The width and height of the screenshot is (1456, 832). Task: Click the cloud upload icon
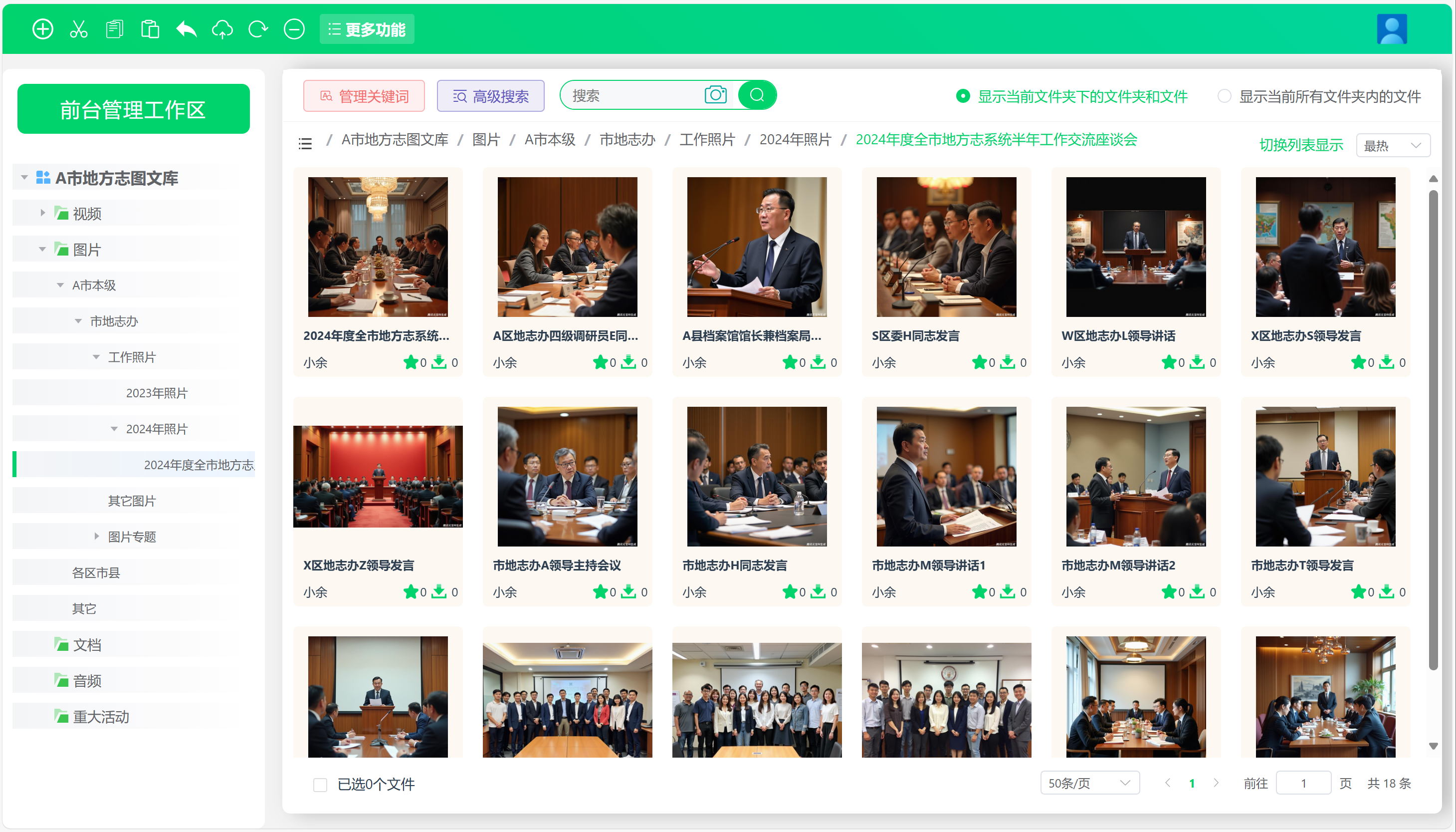point(222,29)
